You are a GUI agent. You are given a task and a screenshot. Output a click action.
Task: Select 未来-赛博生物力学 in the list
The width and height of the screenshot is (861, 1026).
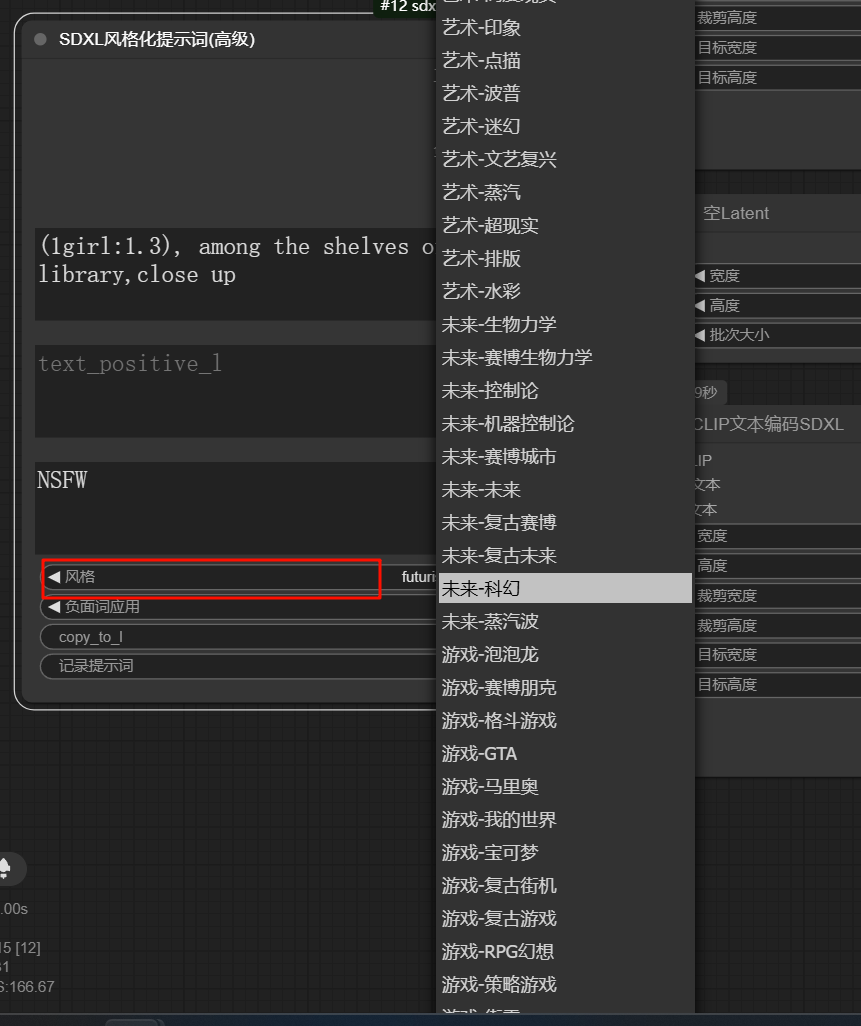pyautogui.click(x=565, y=357)
